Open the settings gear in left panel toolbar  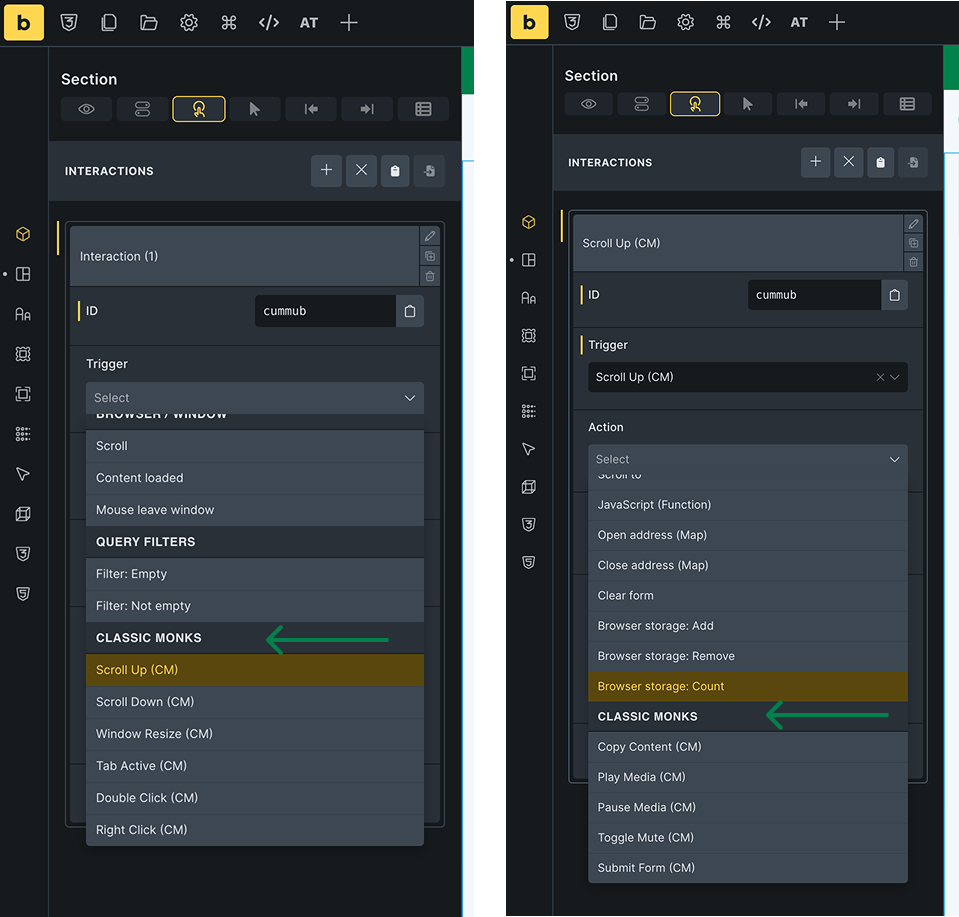188,23
